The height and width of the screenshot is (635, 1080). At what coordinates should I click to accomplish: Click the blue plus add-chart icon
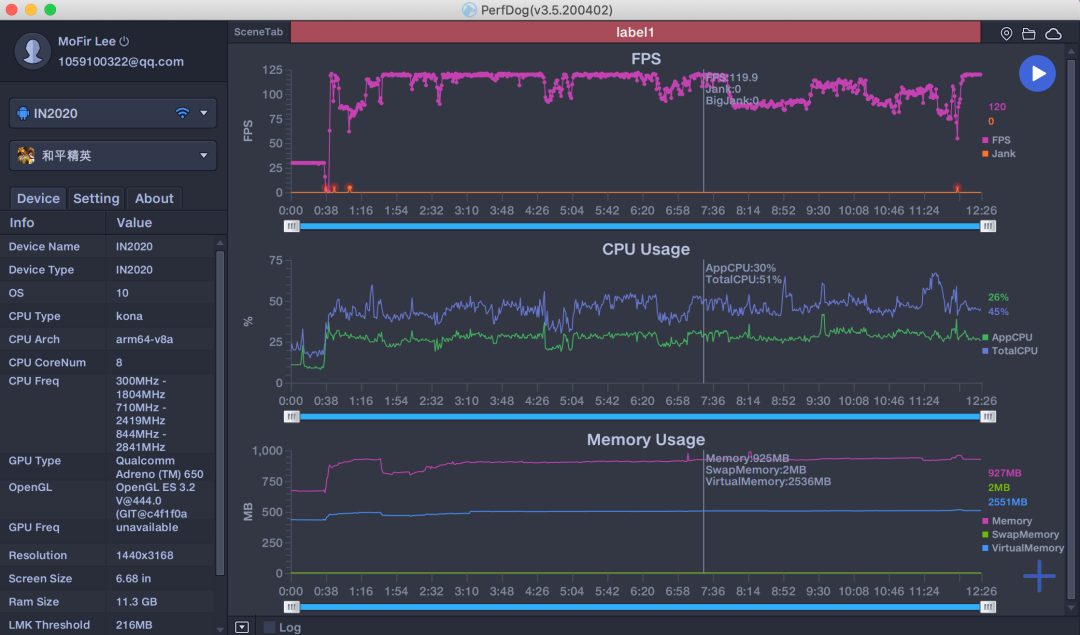click(1039, 576)
